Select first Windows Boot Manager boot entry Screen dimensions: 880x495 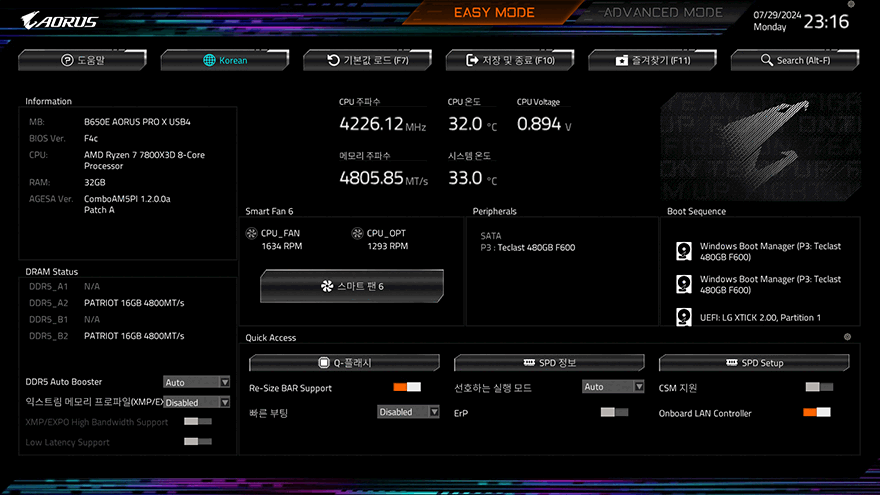770,251
